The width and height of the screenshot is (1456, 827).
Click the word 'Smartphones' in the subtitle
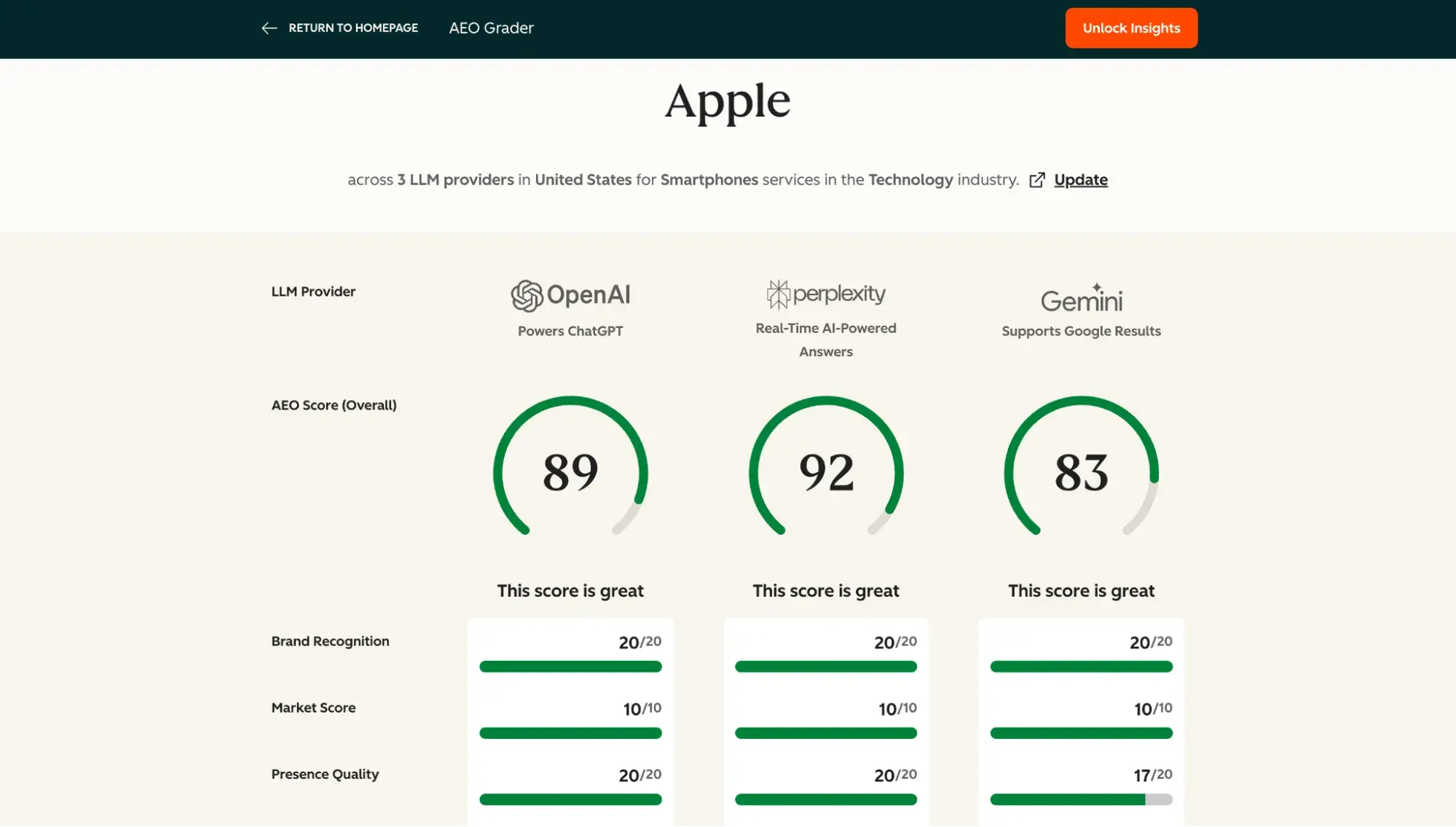[709, 180]
